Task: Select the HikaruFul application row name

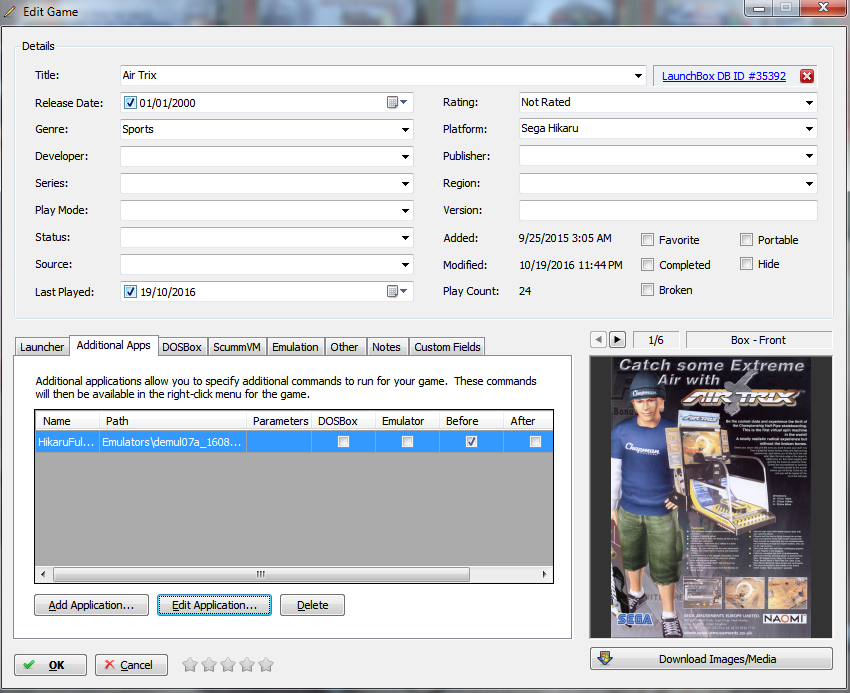Action: pos(67,442)
